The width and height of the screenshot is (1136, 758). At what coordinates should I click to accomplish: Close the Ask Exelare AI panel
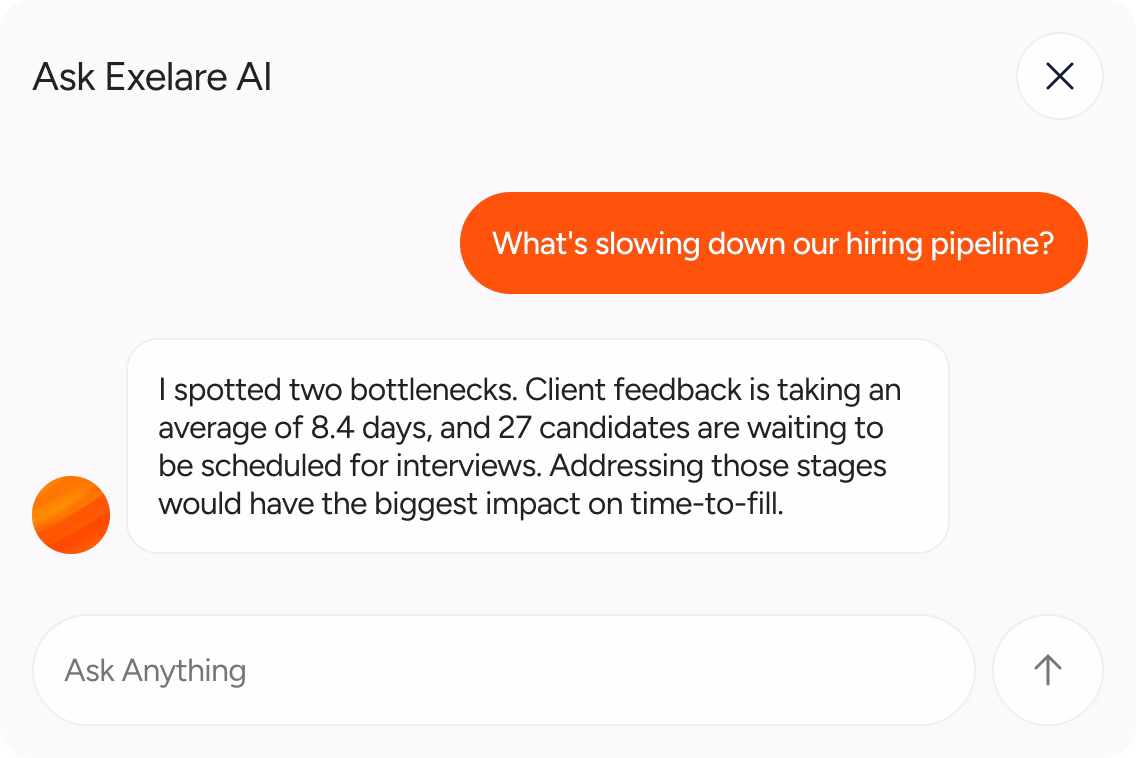coord(1059,76)
